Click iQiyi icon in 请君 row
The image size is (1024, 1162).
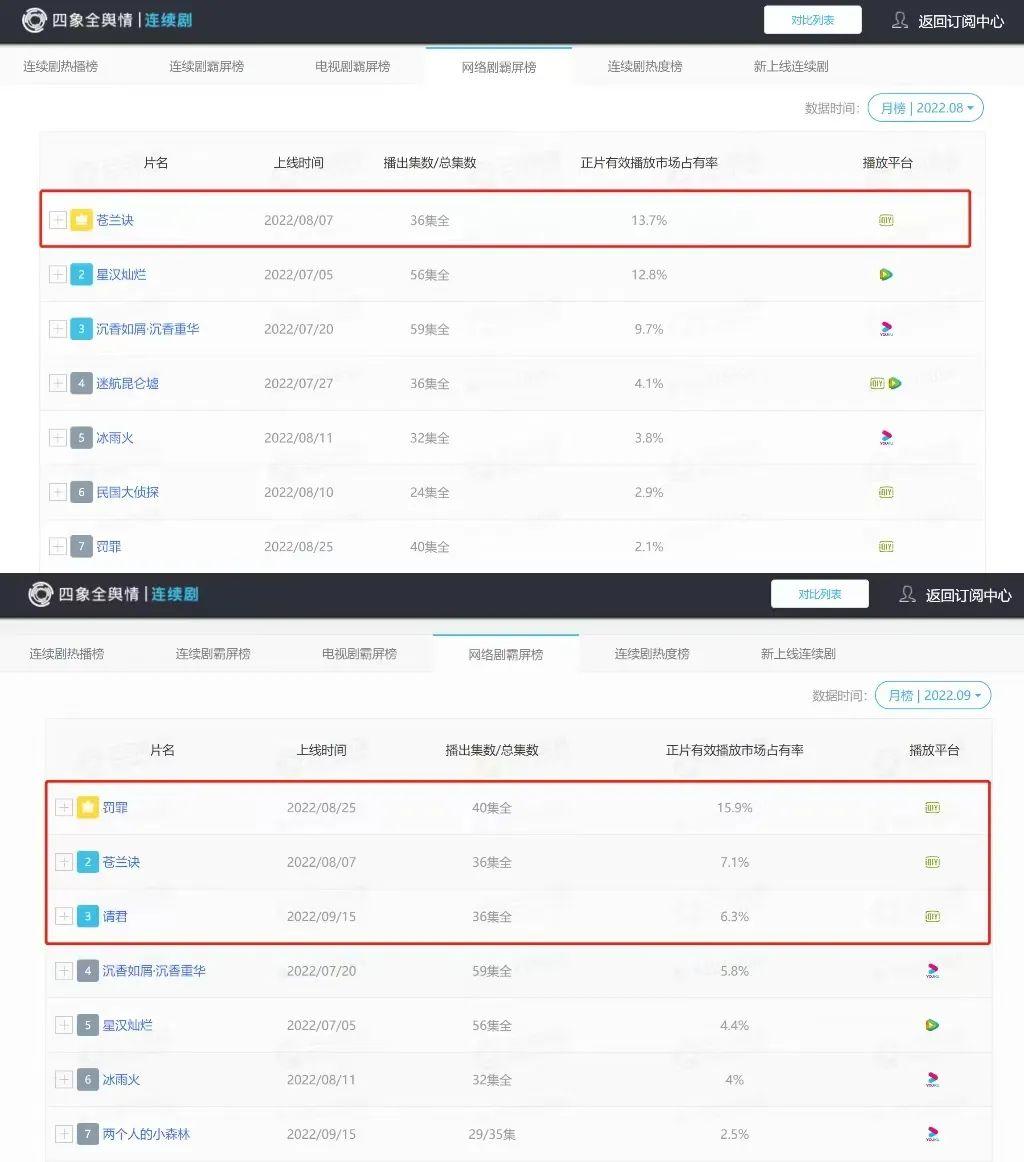933,916
